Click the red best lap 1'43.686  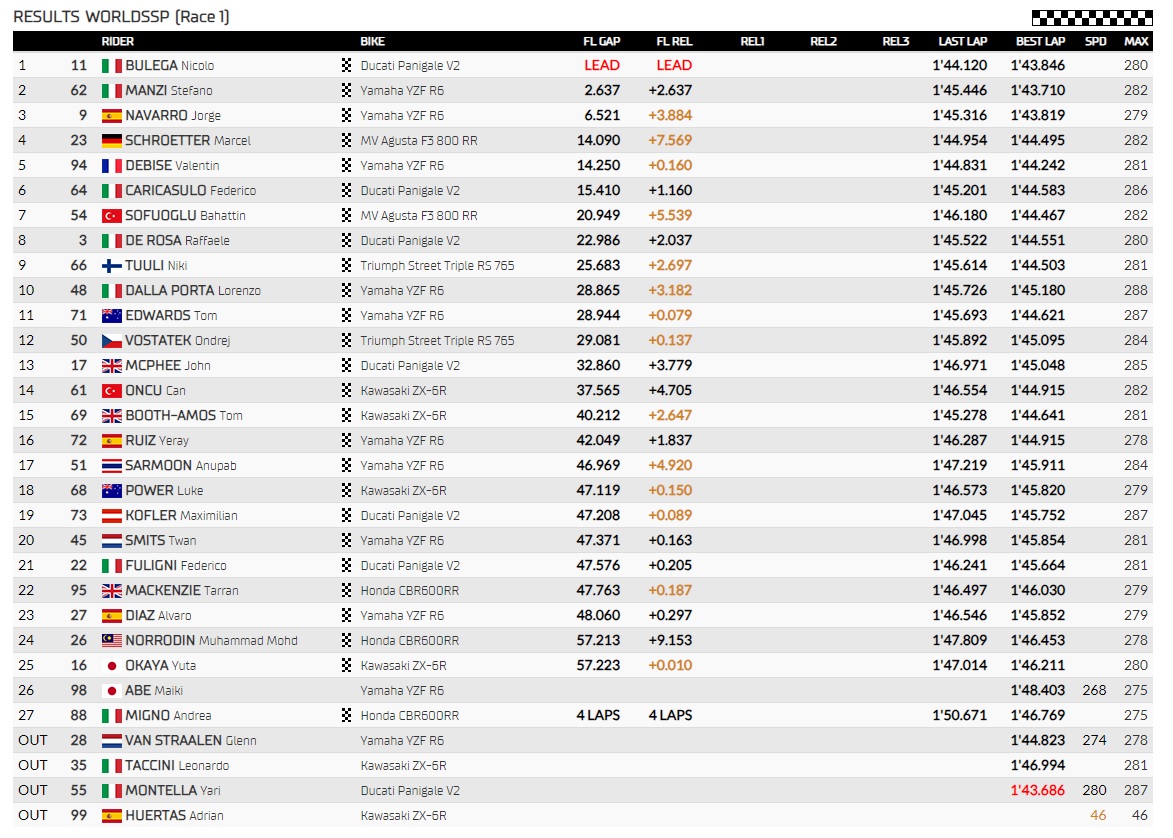tap(1038, 790)
